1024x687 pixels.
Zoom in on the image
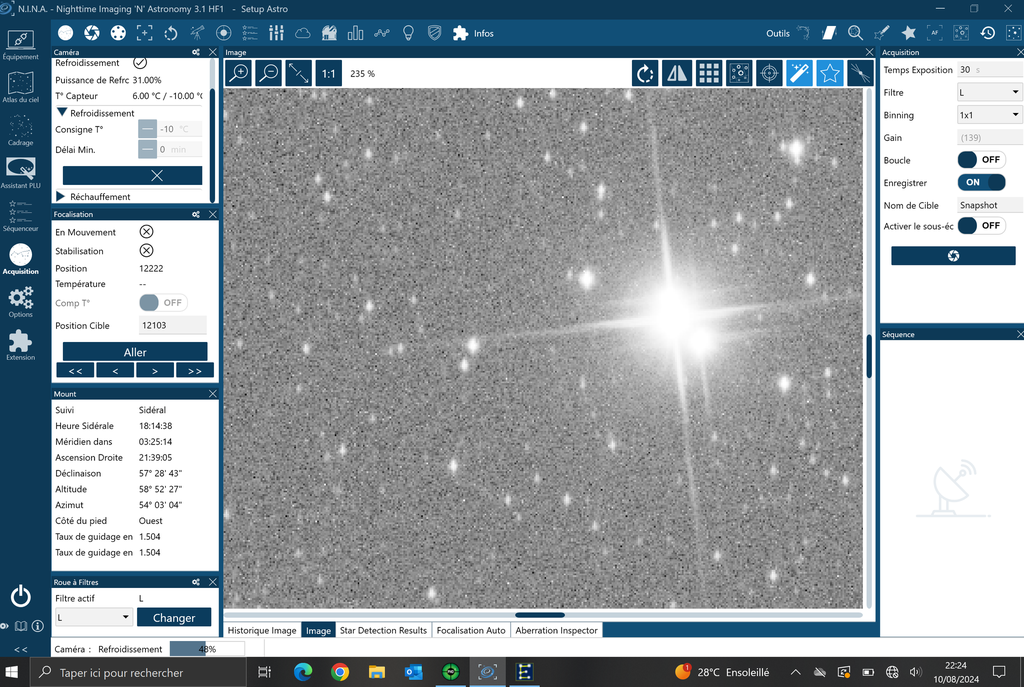pos(238,73)
